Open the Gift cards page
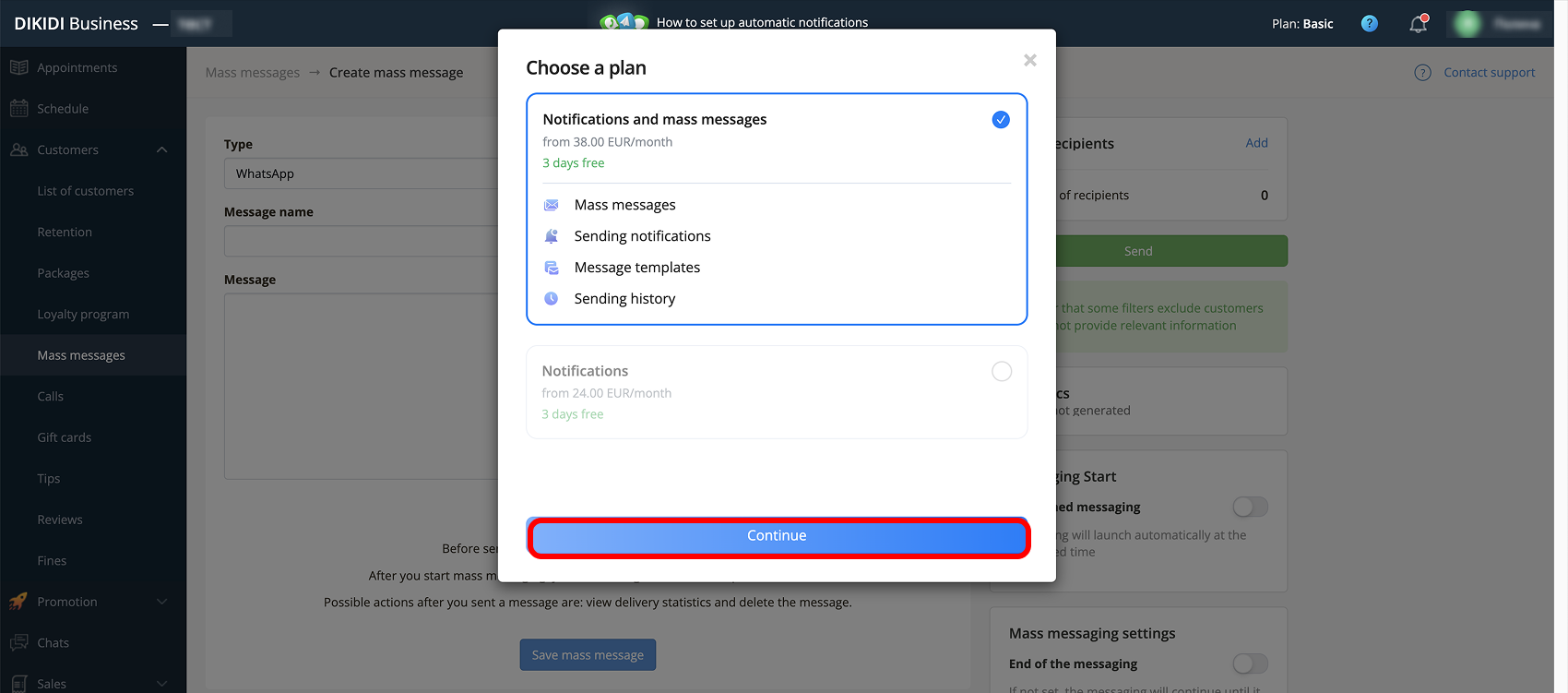The height and width of the screenshot is (693, 1568). (x=64, y=437)
